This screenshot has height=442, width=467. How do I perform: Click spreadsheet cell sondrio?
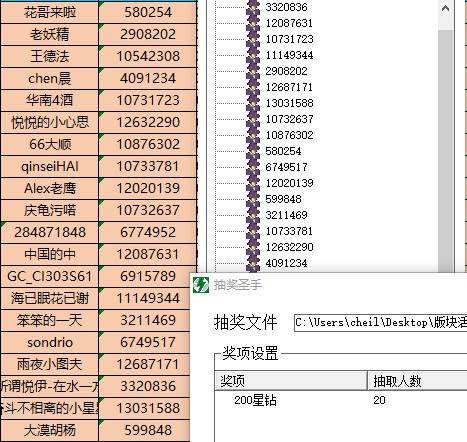(50, 342)
